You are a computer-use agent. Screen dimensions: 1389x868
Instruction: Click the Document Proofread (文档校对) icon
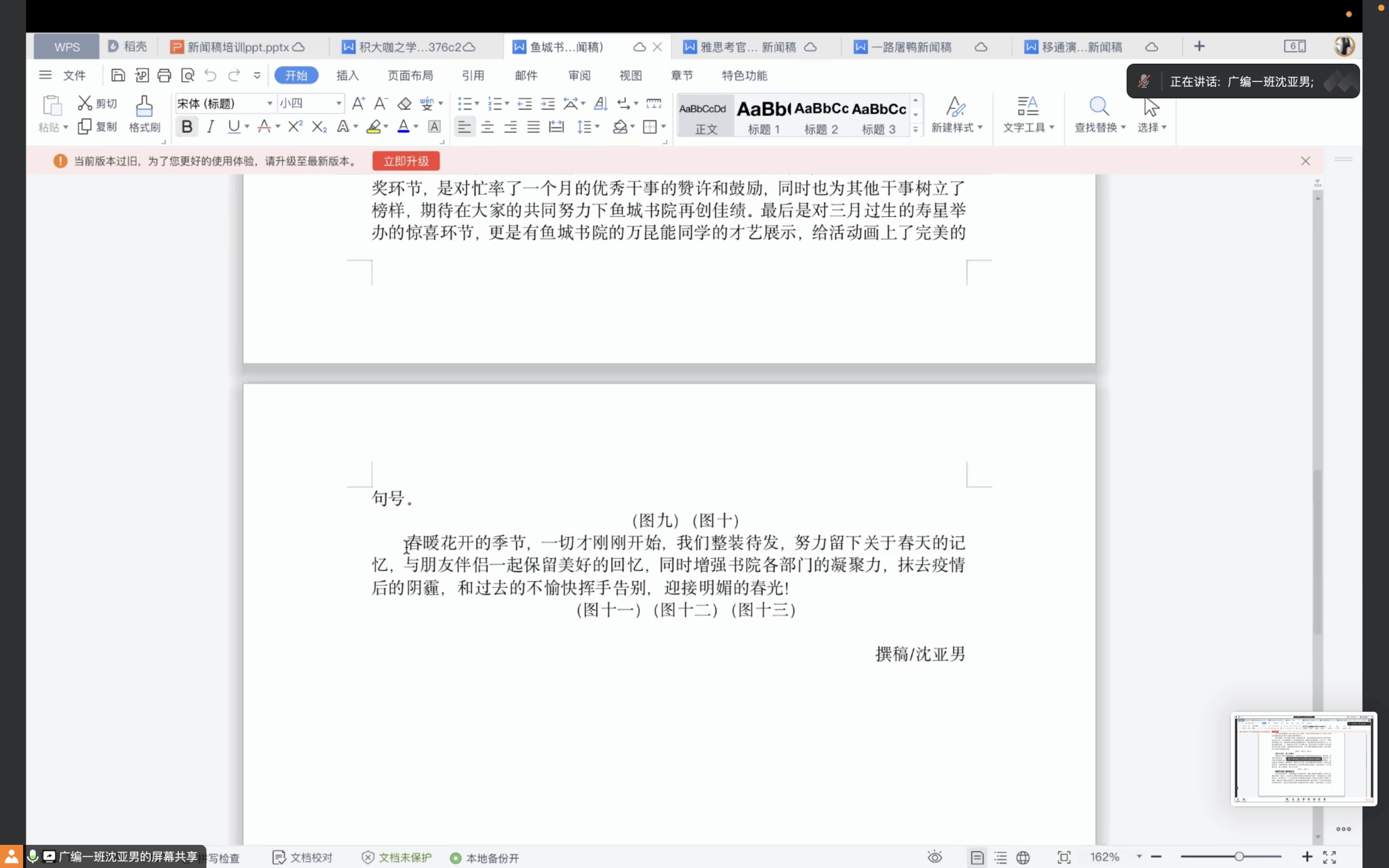click(x=279, y=857)
